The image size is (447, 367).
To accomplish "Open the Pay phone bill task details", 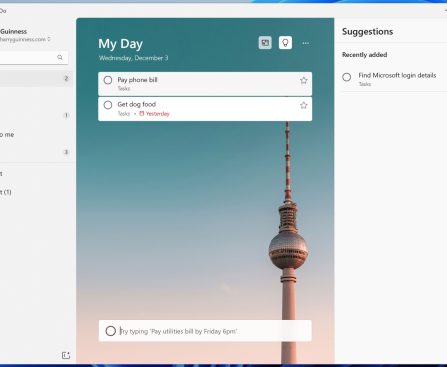I will [x=205, y=84].
